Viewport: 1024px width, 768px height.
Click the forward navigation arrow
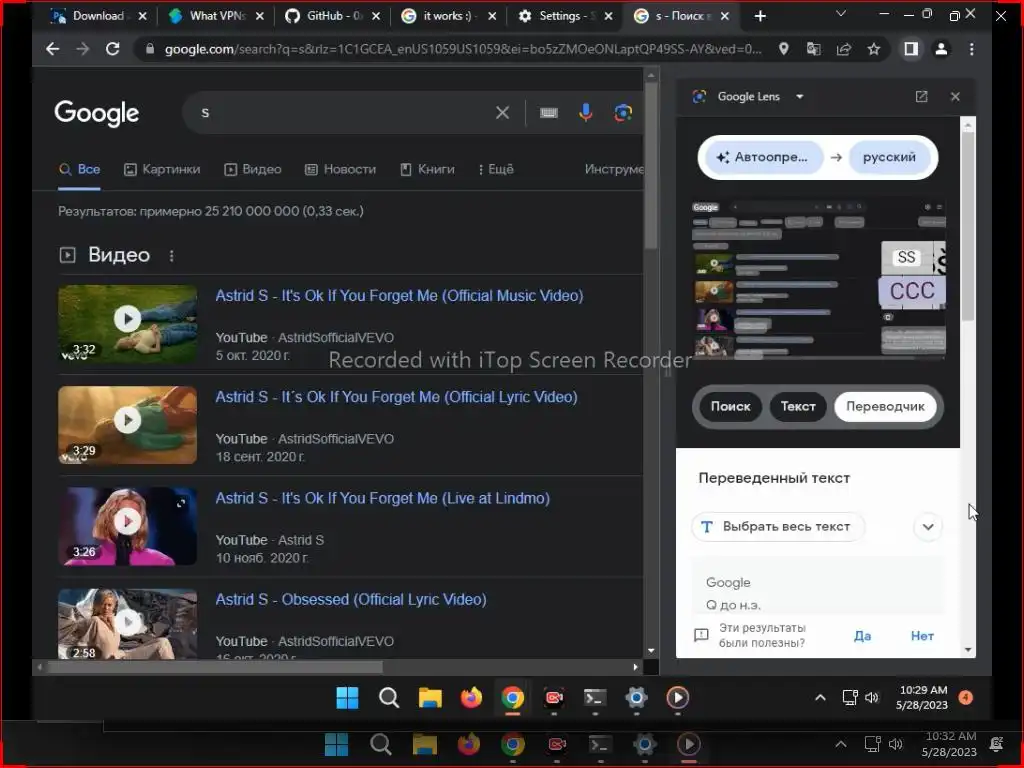(x=82, y=49)
